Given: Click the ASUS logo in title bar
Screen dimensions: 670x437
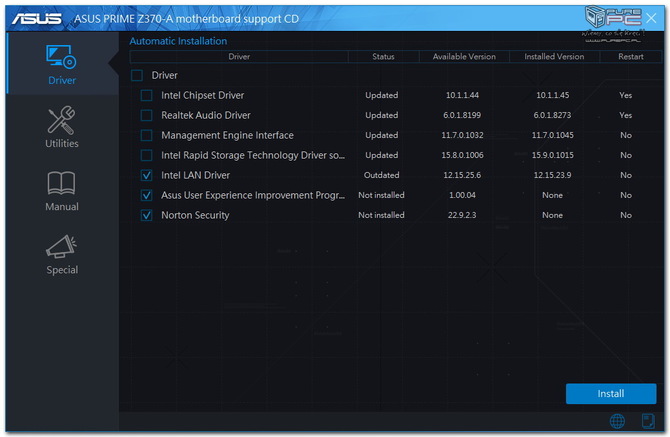Looking at the screenshot, I should point(37,19).
